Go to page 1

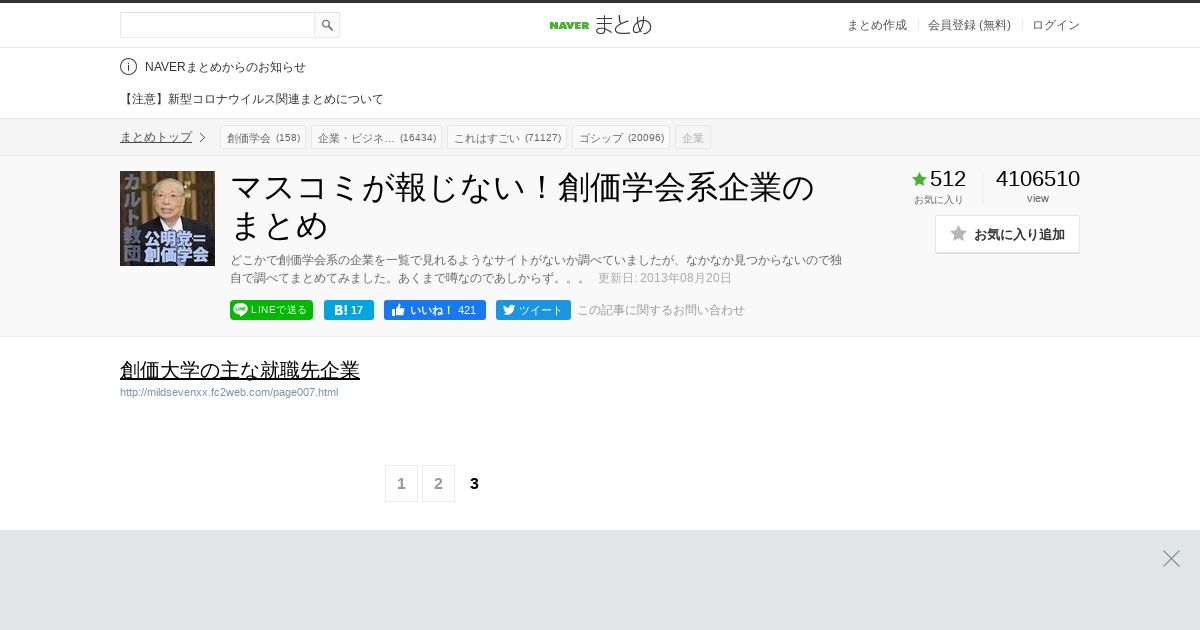coord(401,484)
